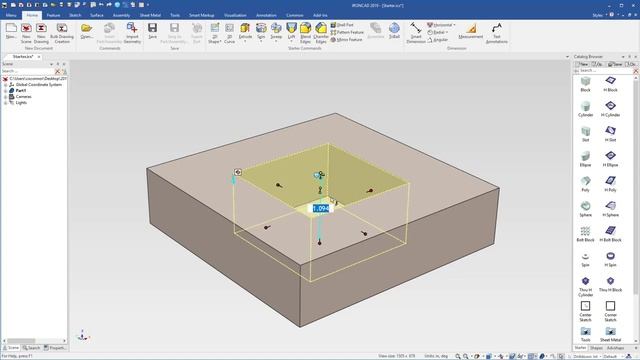Click the New Scene icon

pyautogui.click(x=26, y=33)
